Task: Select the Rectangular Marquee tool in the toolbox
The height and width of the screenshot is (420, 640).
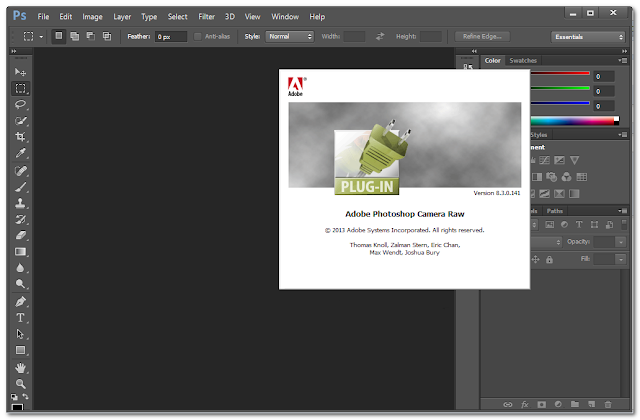Action: click(20, 88)
